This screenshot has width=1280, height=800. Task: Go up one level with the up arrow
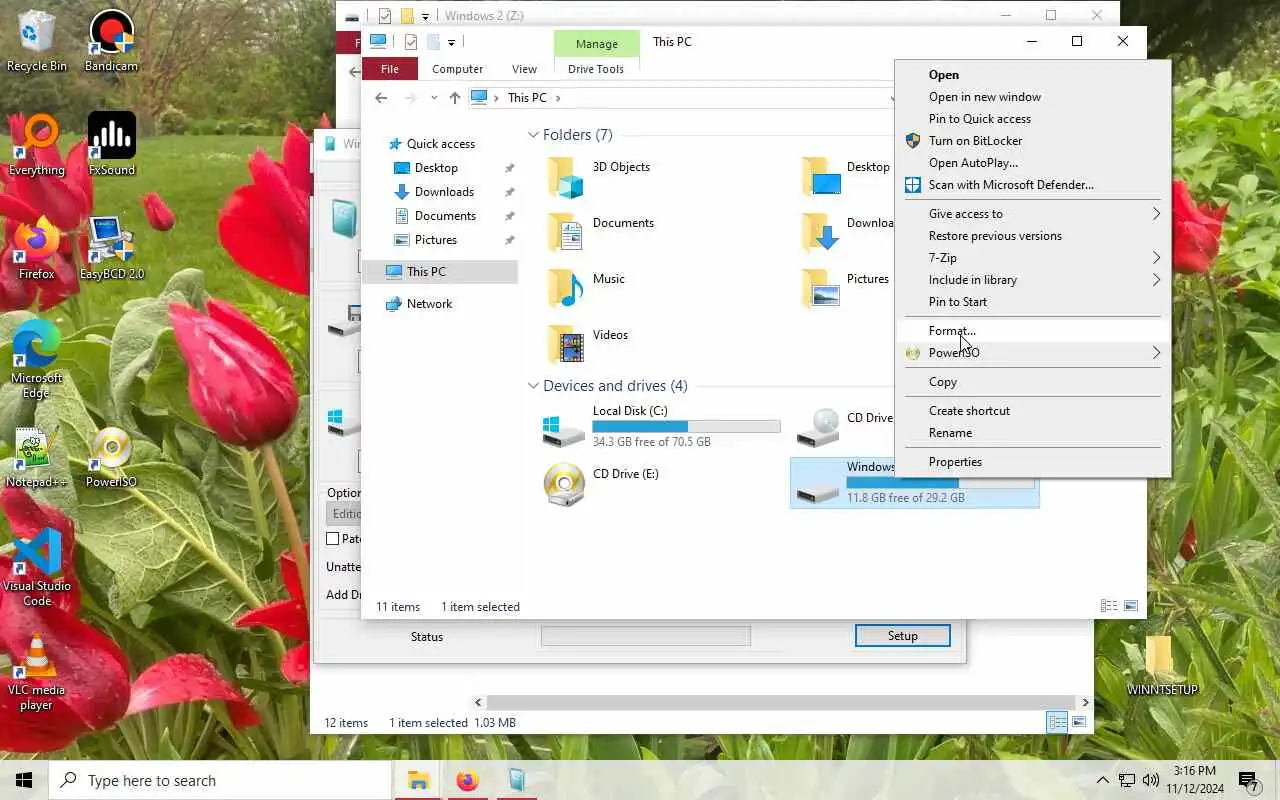click(x=455, y=97)
